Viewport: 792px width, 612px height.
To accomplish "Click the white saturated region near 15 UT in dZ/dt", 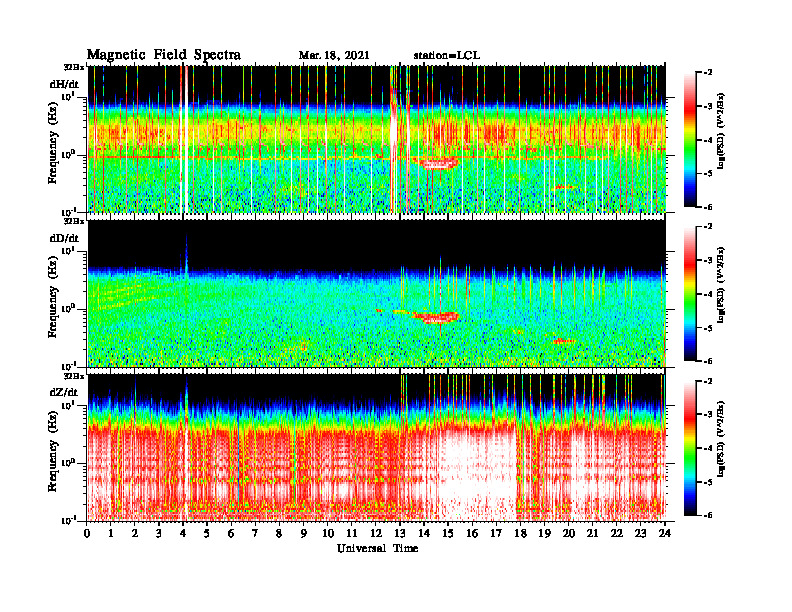I will (x=475, y=475).
